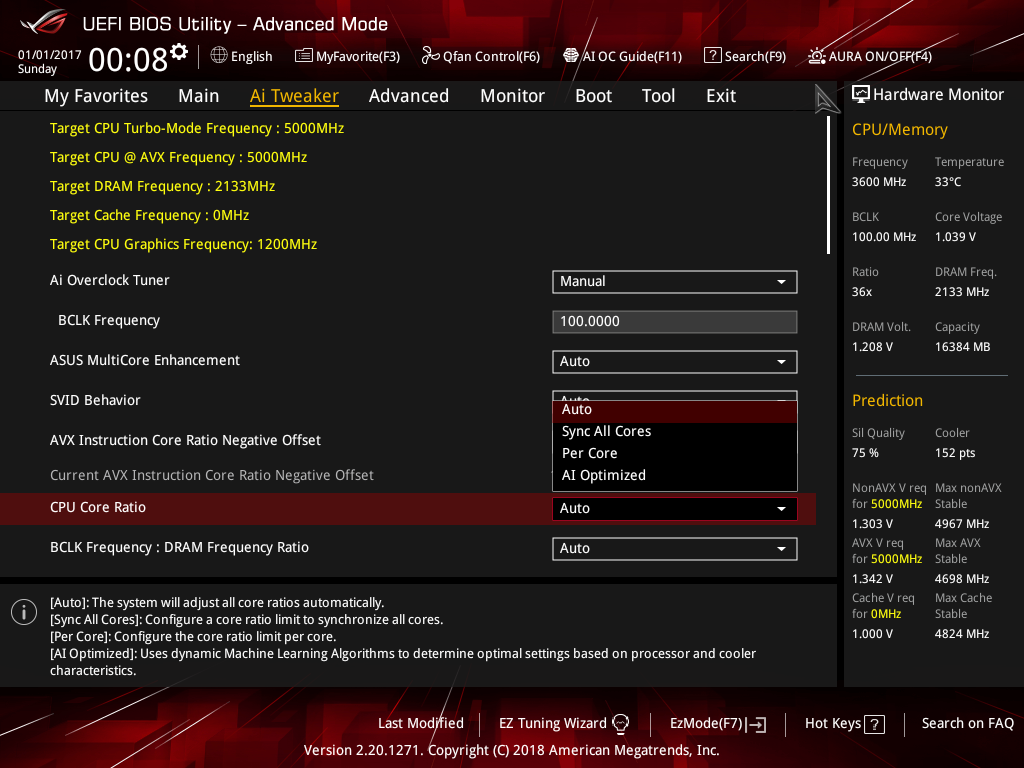Open Qfan Control fan icon
The height and width of the screenshot is (768, 1024).
point(430,56)
